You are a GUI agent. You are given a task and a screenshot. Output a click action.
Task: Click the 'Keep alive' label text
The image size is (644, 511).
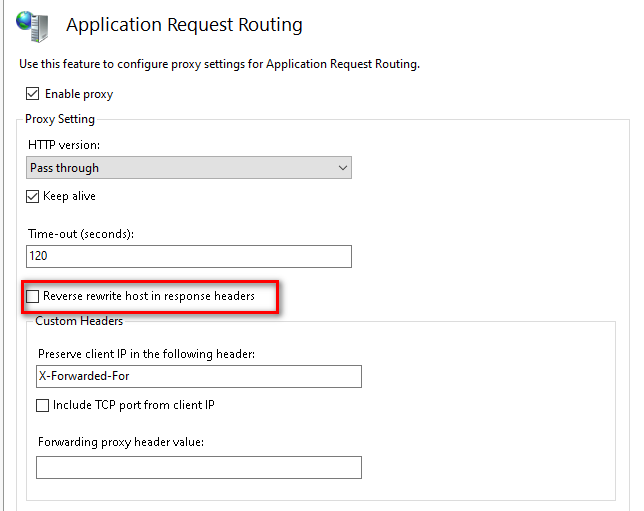coord(70,196)
